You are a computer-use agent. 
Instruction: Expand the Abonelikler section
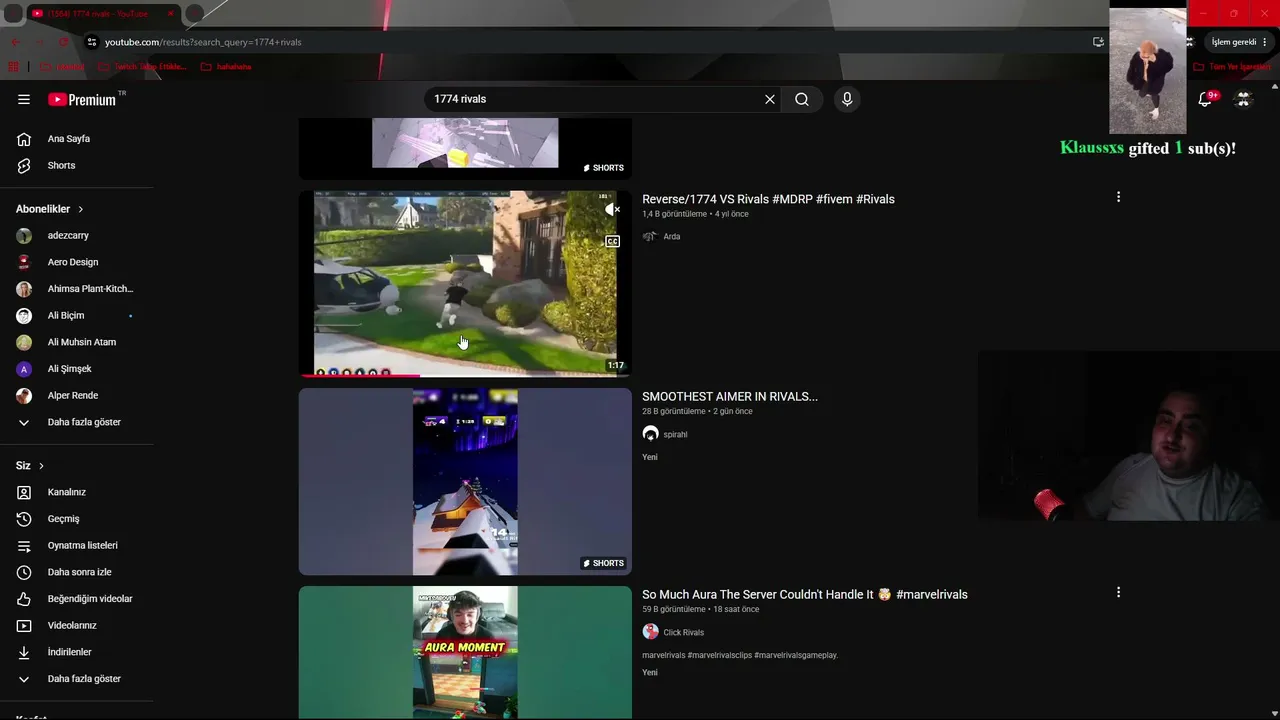click(50, 209)
